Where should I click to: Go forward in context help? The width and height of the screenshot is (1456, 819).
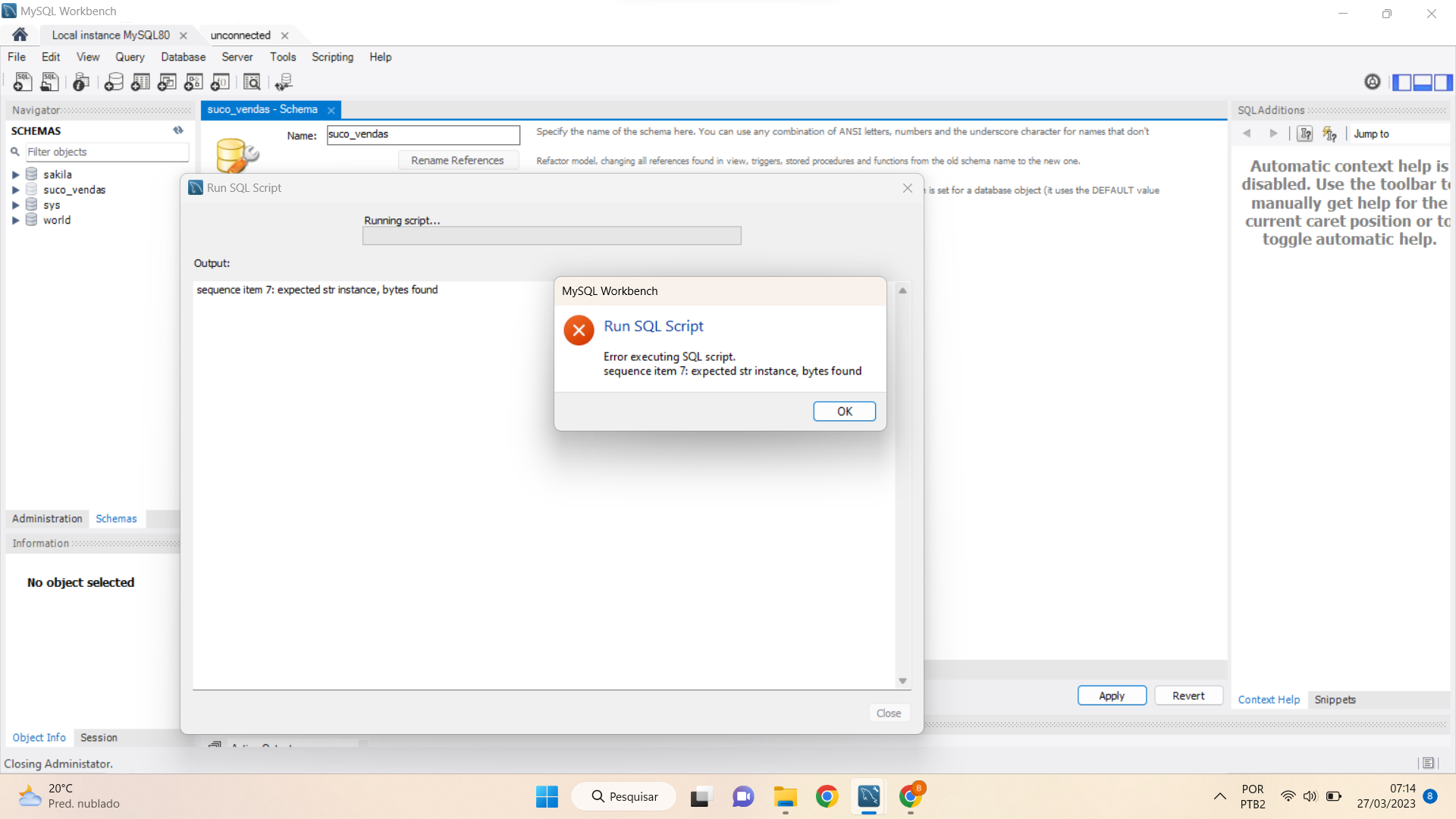tap(1273, 133)
